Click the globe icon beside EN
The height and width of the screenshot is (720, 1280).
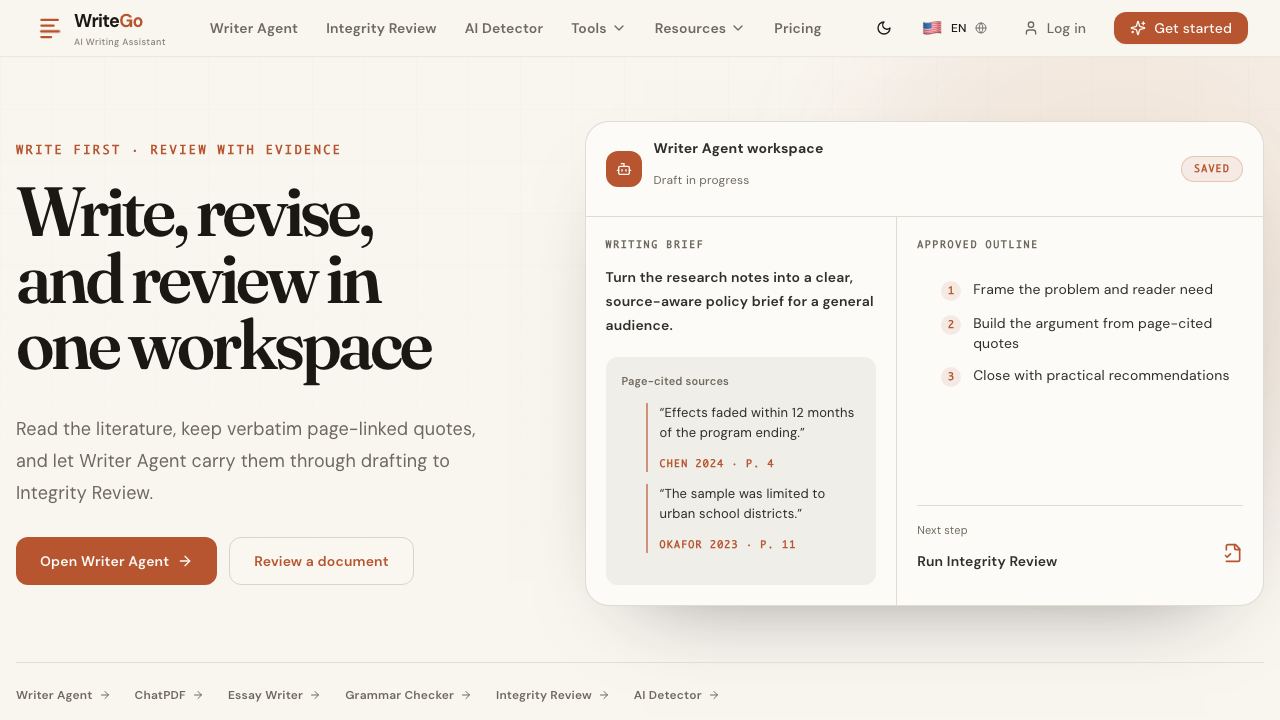pyautogui.click(x=981, y=28)
